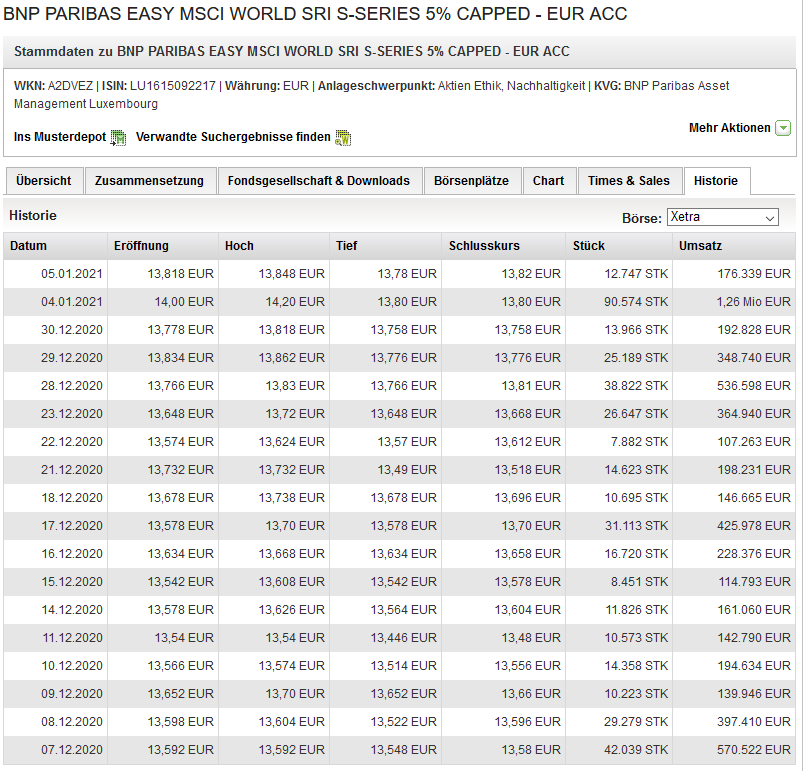Image resolution: width=803 pixels, height=771 pixels.
Task: Select the date 08.12.2020
Action: tap(72, 722)
